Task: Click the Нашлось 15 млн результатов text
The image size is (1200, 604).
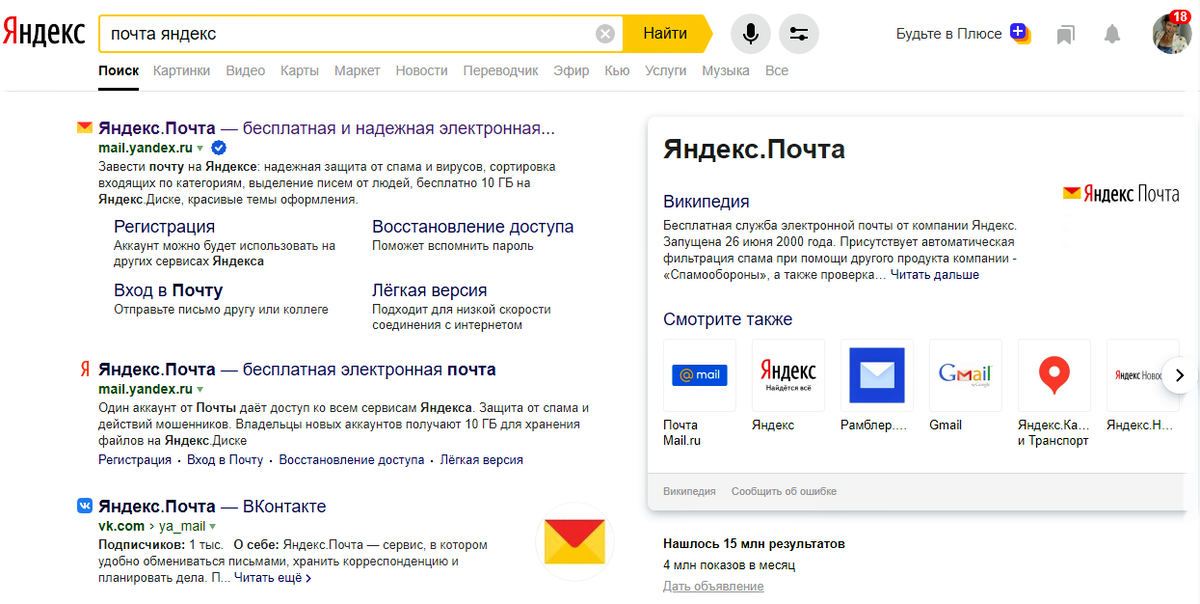Action: pyautogui.click(x=754, y=544)
